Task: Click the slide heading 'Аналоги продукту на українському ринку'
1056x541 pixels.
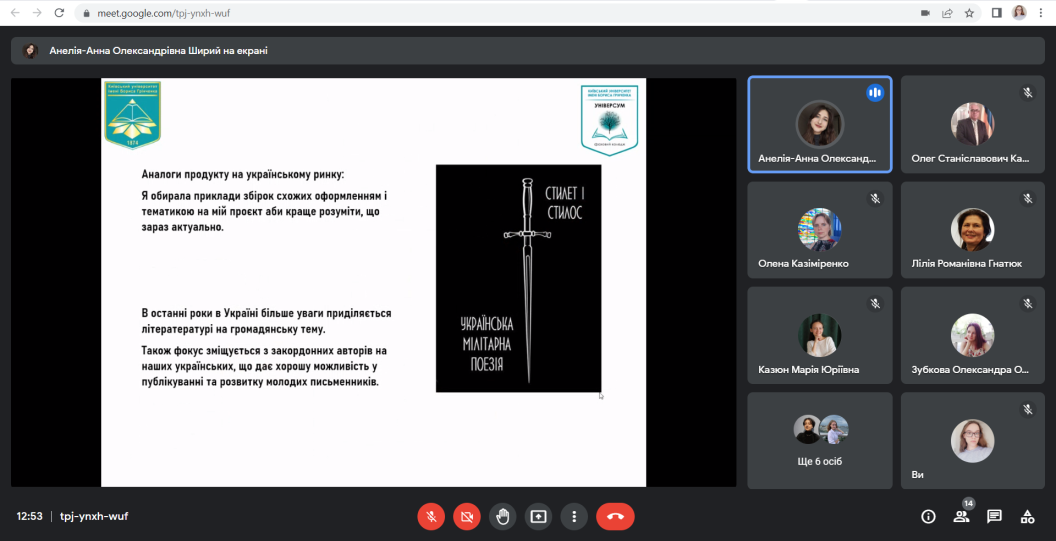Action: point(243,174)
